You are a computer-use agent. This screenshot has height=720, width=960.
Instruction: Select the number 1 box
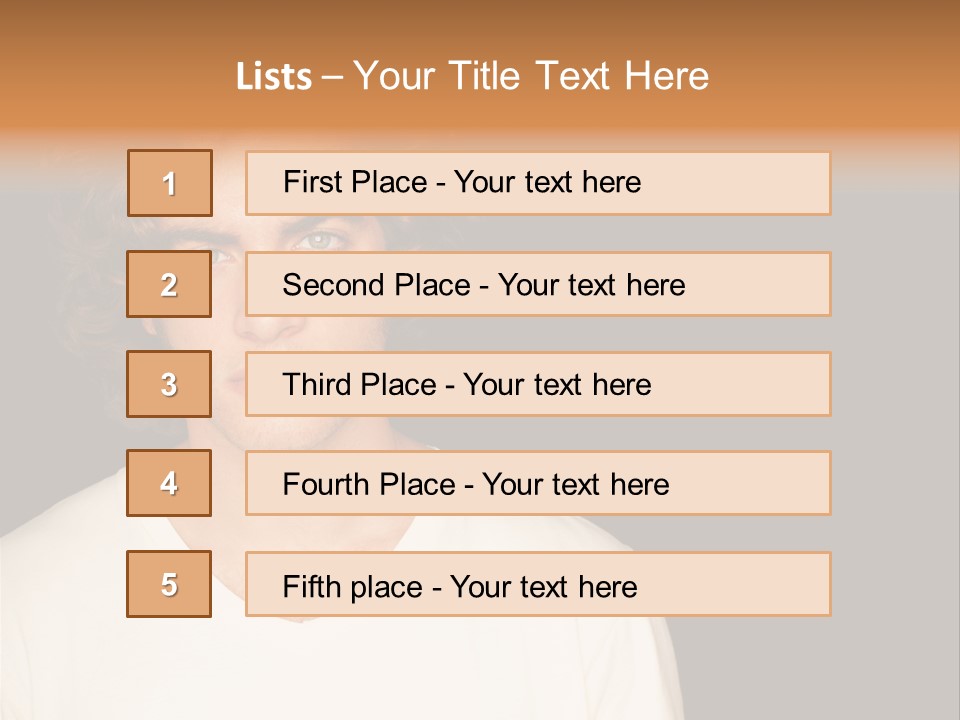(x=170, y=183)
